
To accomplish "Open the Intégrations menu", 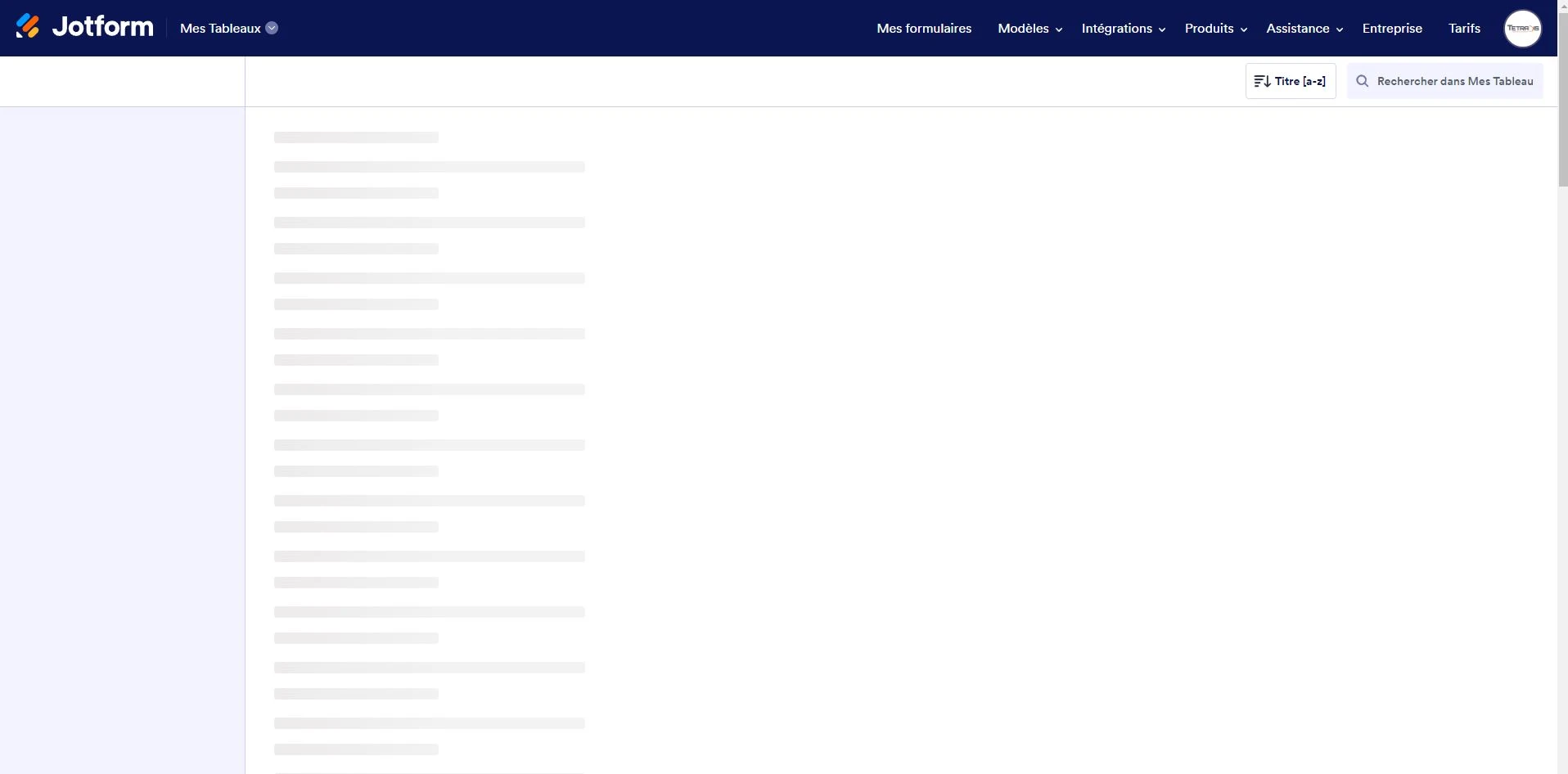I will [1121, 28].
